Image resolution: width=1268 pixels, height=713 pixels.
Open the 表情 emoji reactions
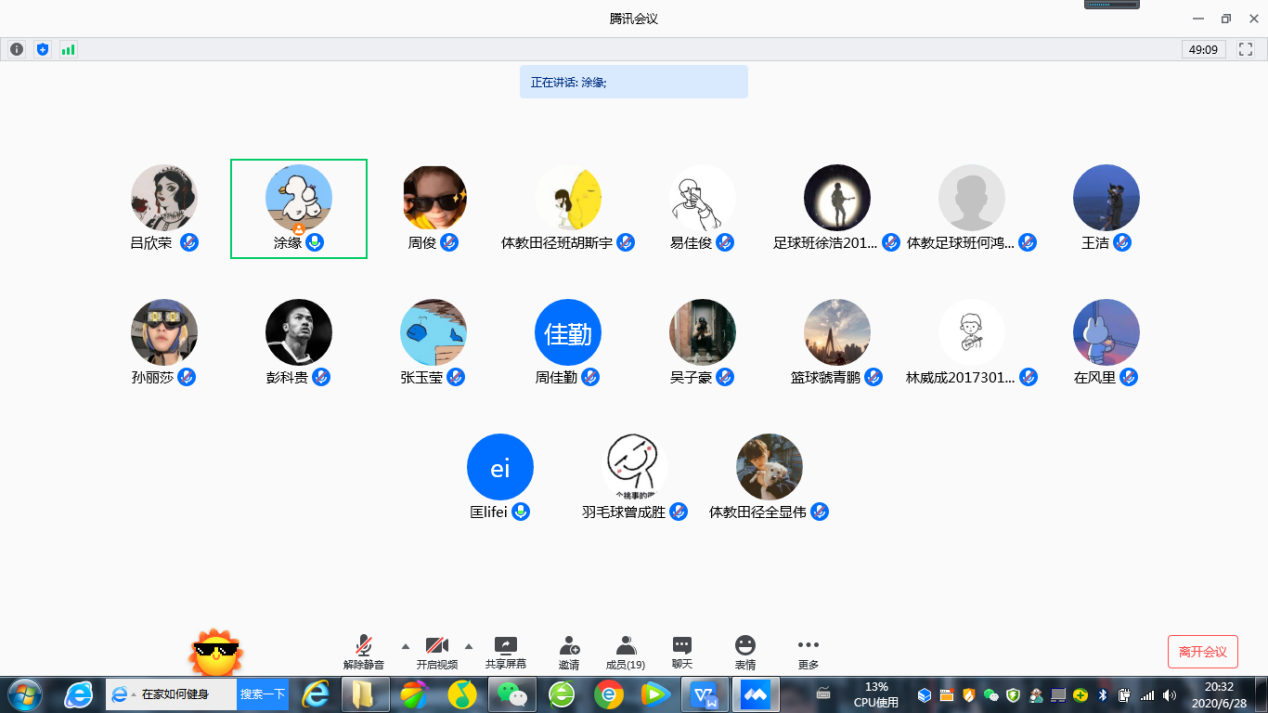tap(745, 651)
